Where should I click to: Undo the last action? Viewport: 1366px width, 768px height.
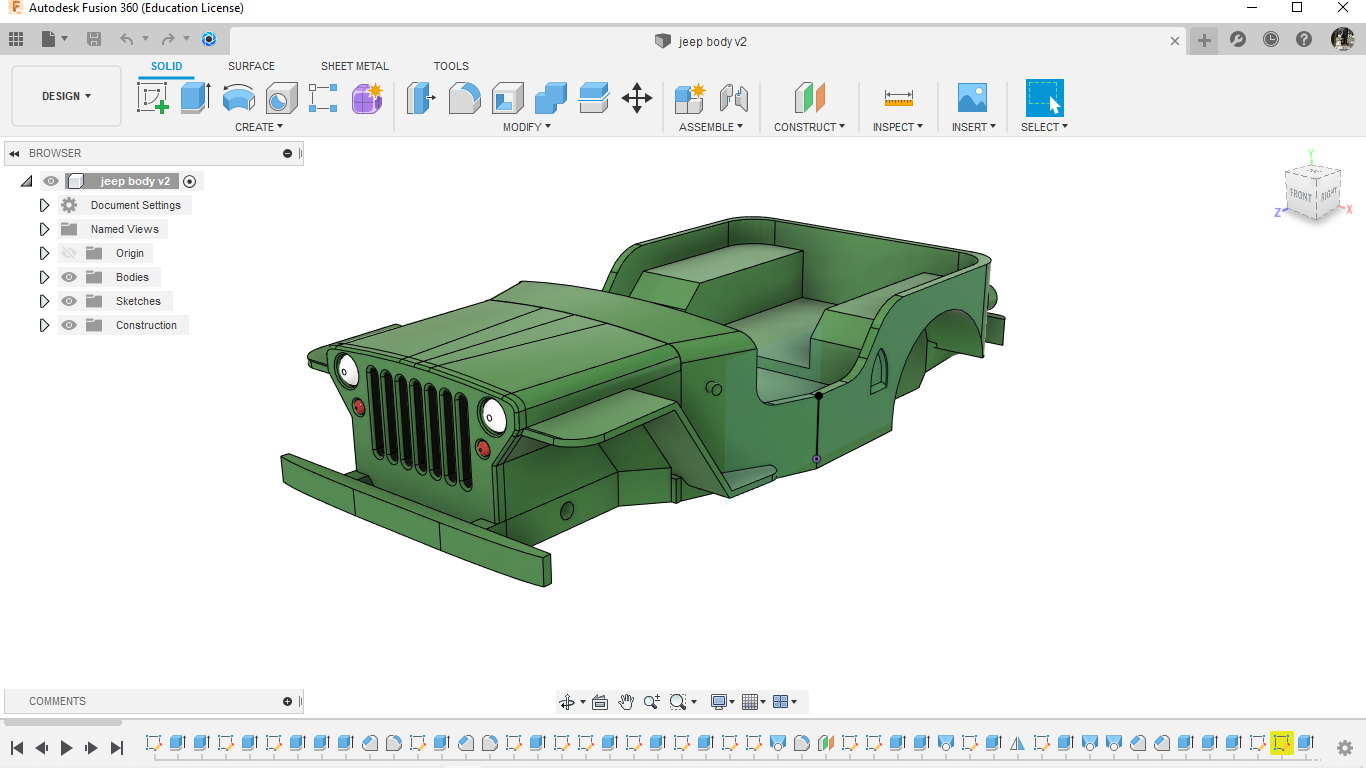click(126, 40)
